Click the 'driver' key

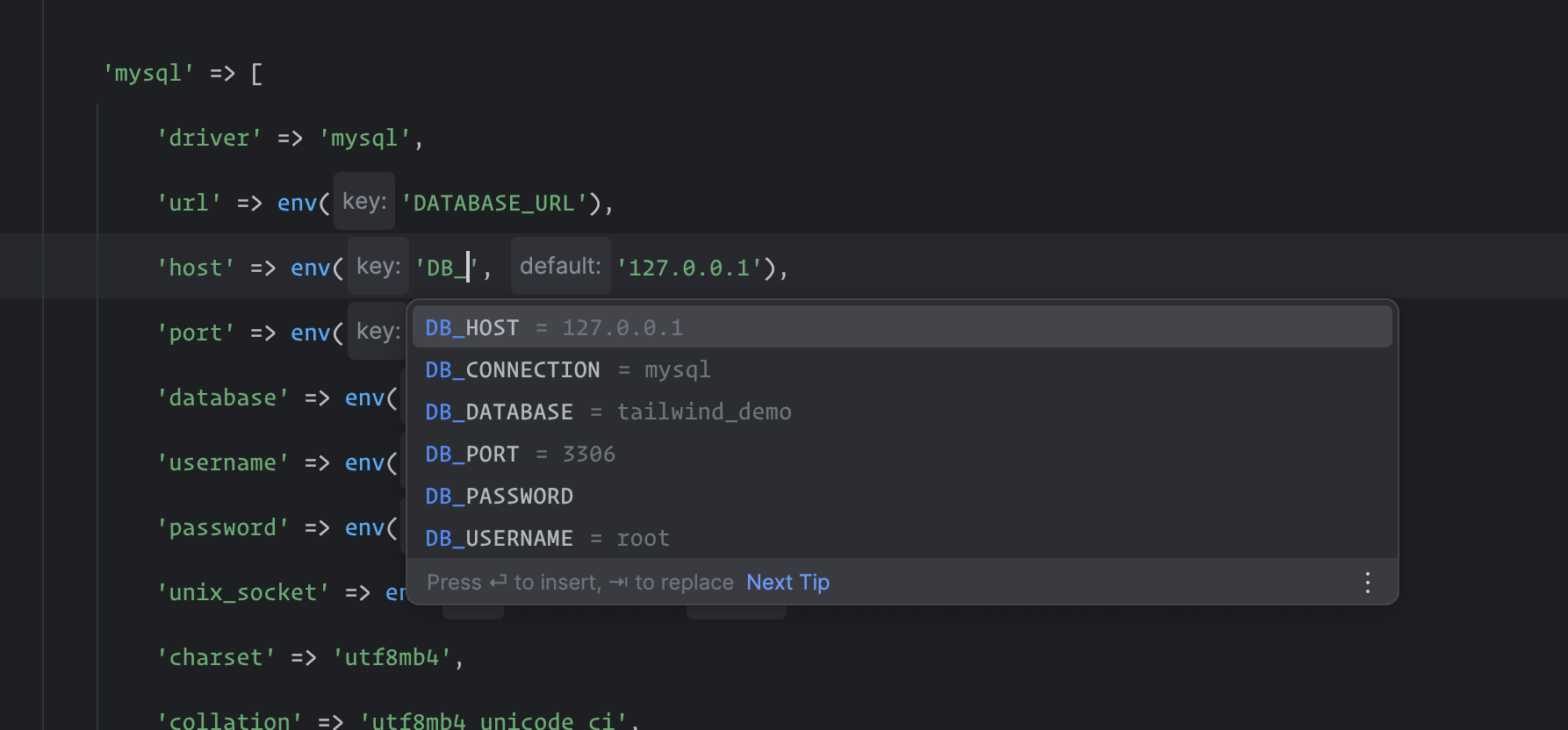(209, 138)
